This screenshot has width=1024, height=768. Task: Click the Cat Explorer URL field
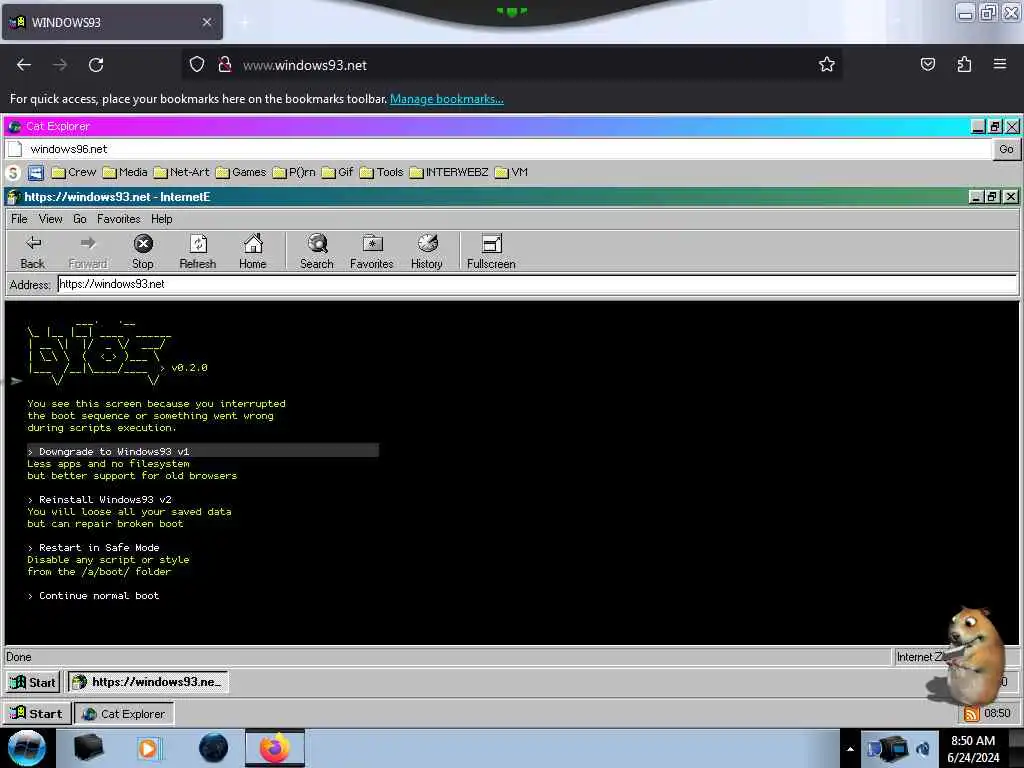pyautogui.click(x=499, y=149)
